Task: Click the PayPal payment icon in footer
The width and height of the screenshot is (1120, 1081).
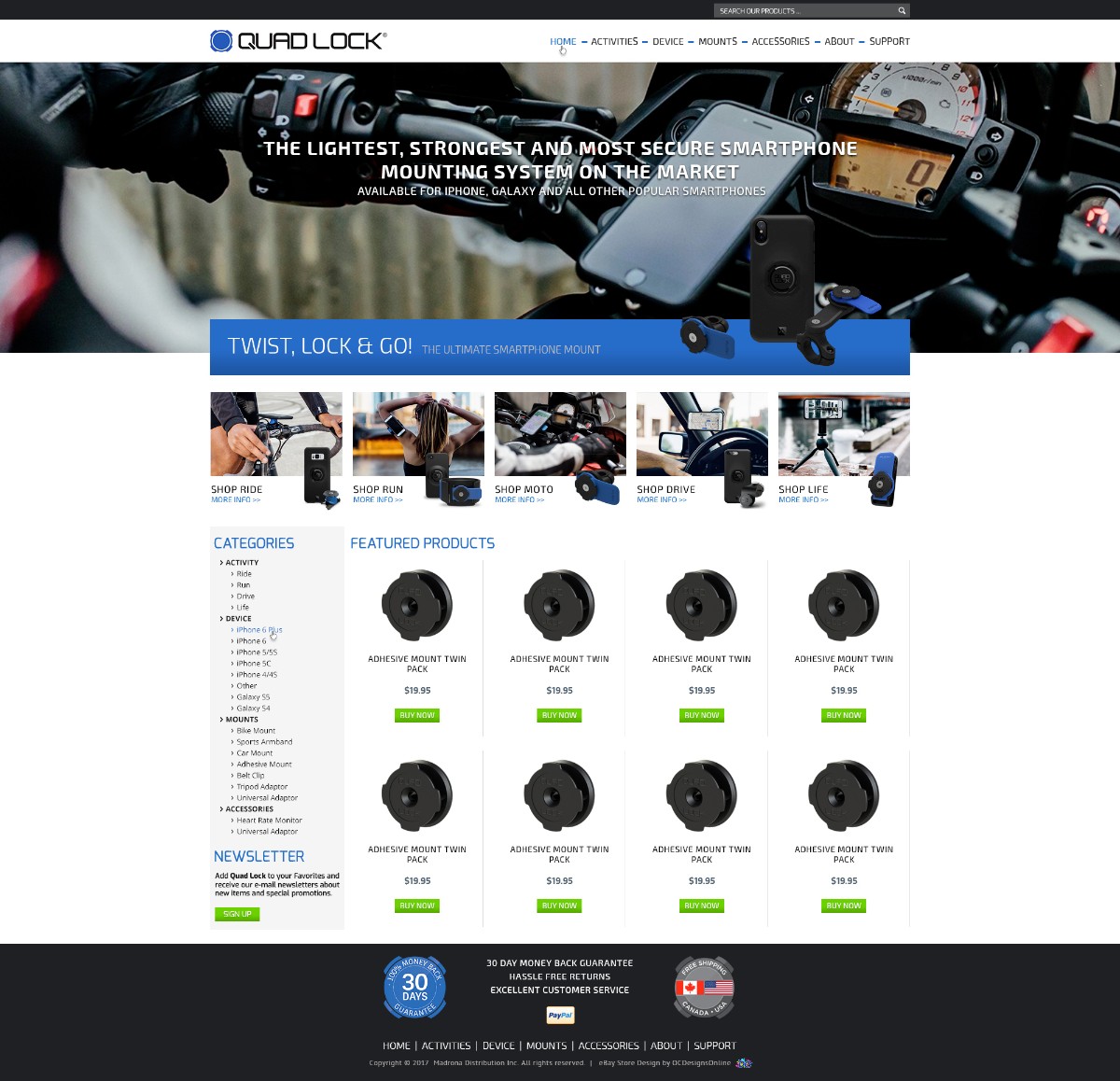Action: point(559,1015)
